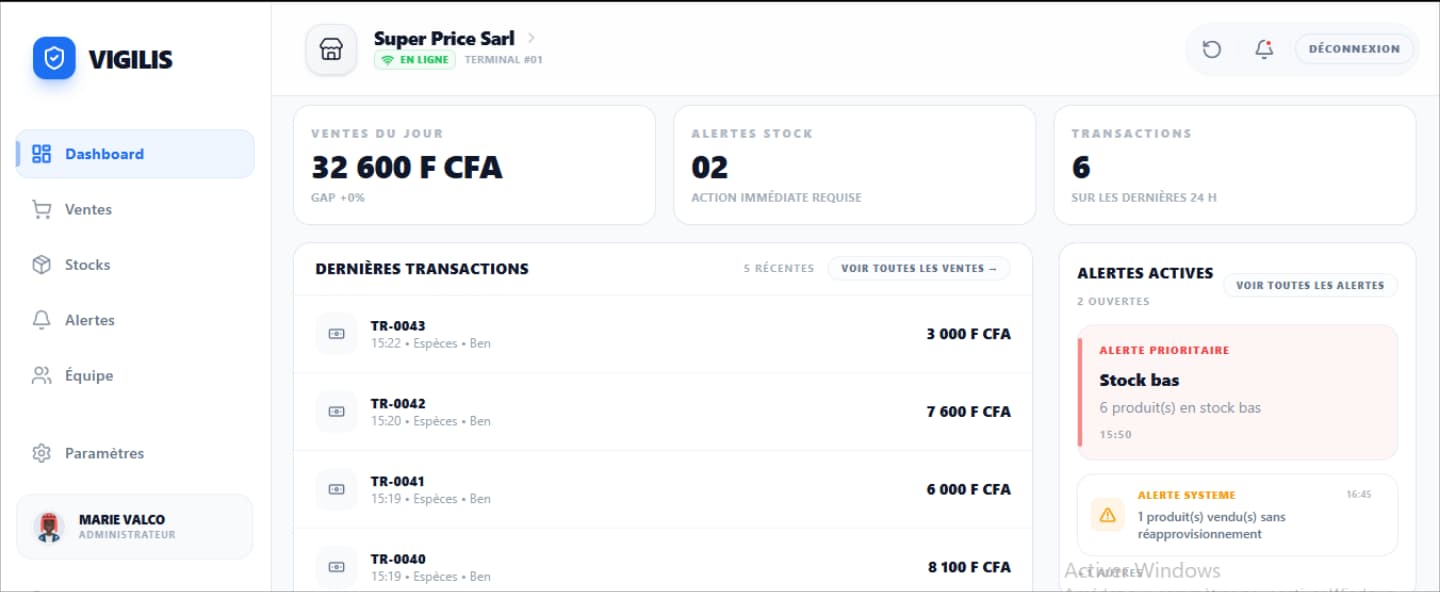The width and height of the screenshot is (1440, 592).
Task: Expand the chevron next to Super Price Sarl
Action: click(x=531, y=37)
